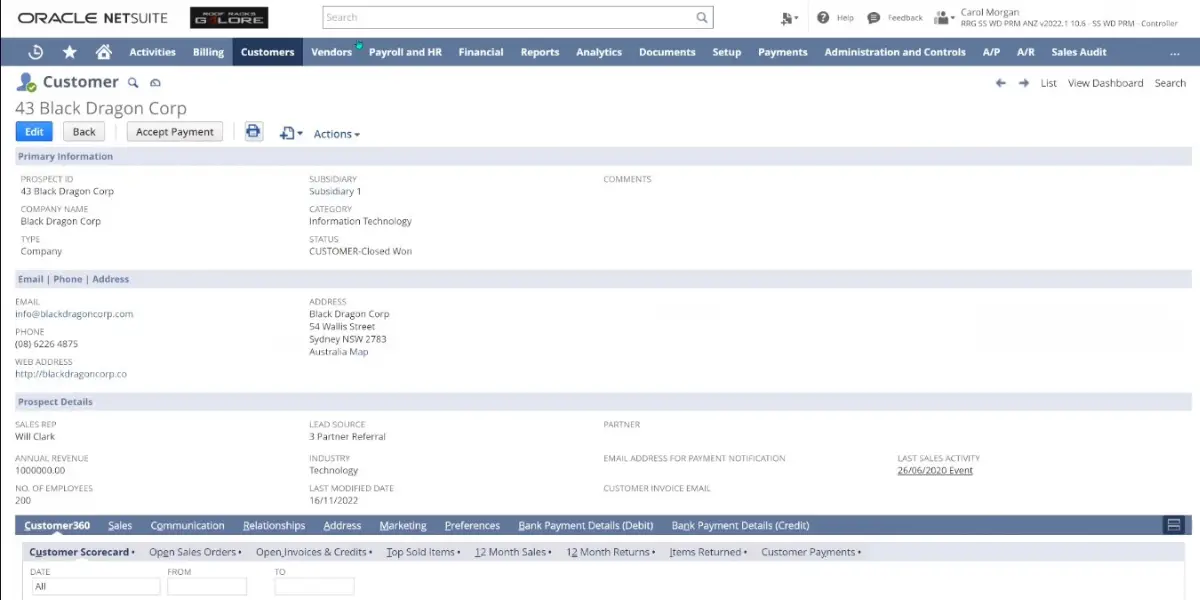1200x600 pixels.
Task: Click the subtab layout toggle icon
Action: click(x=1174, y=525)
